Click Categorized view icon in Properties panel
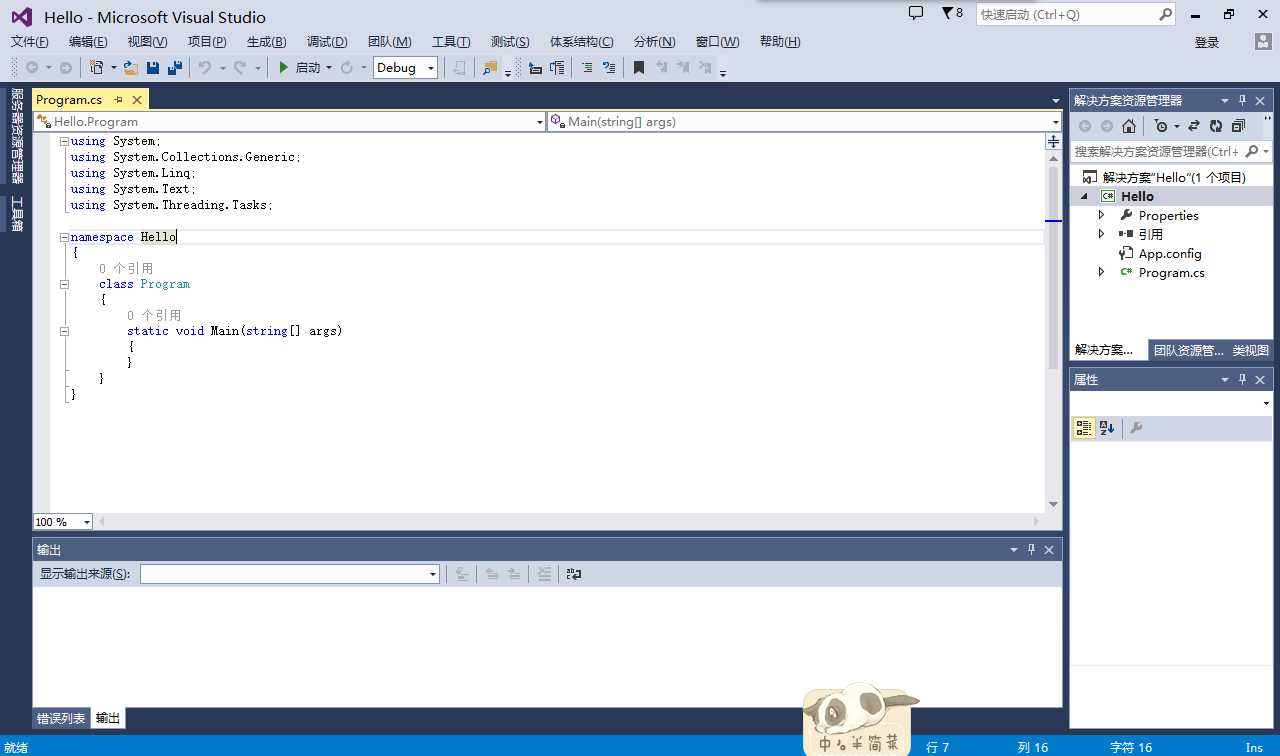 (x=1084, y=428)
